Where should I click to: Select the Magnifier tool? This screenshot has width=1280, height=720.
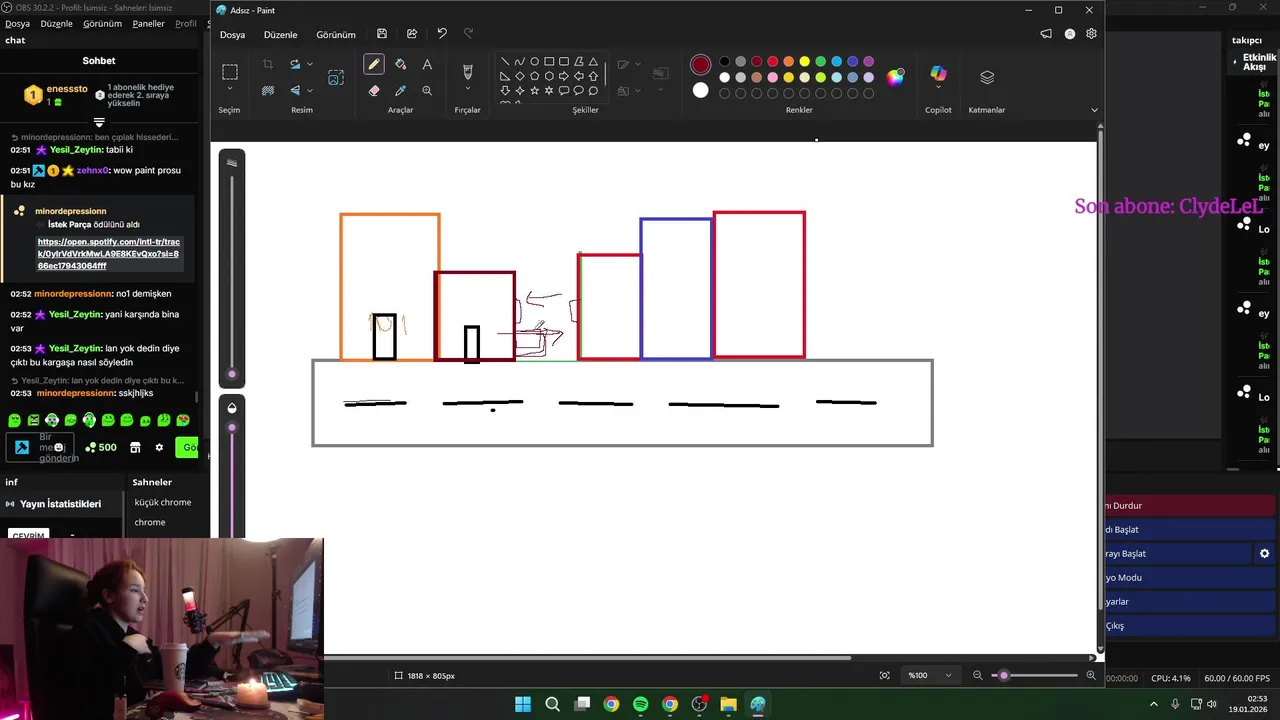427,90
